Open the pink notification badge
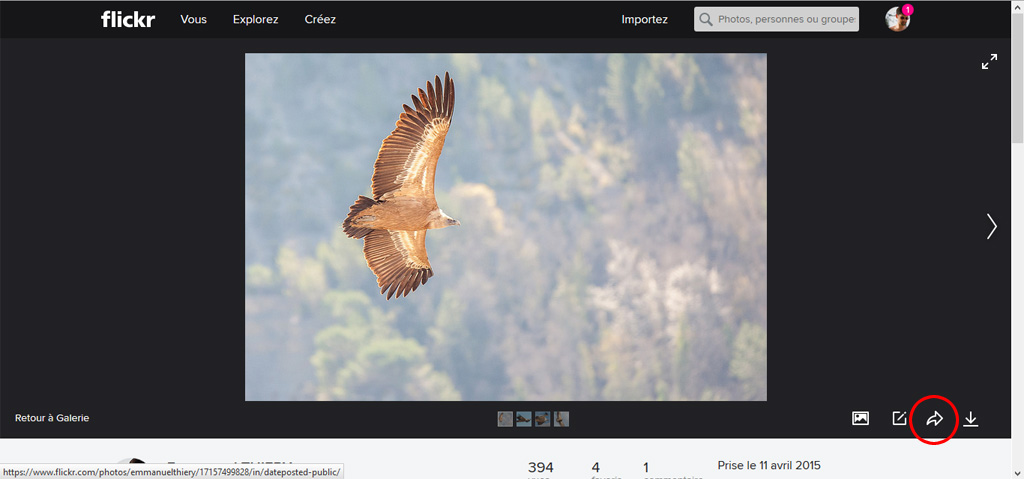The width and height of the screenshot is (1024, 479). pos(907,10)
